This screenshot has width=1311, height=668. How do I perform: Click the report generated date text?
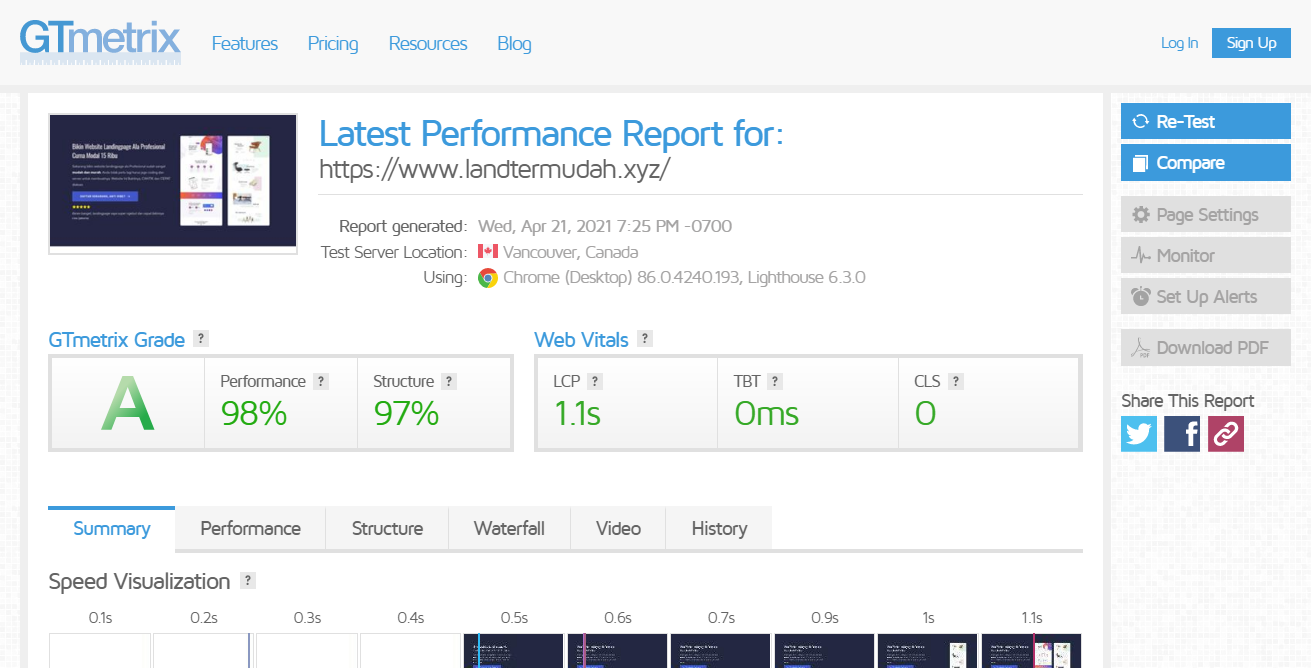605,226
